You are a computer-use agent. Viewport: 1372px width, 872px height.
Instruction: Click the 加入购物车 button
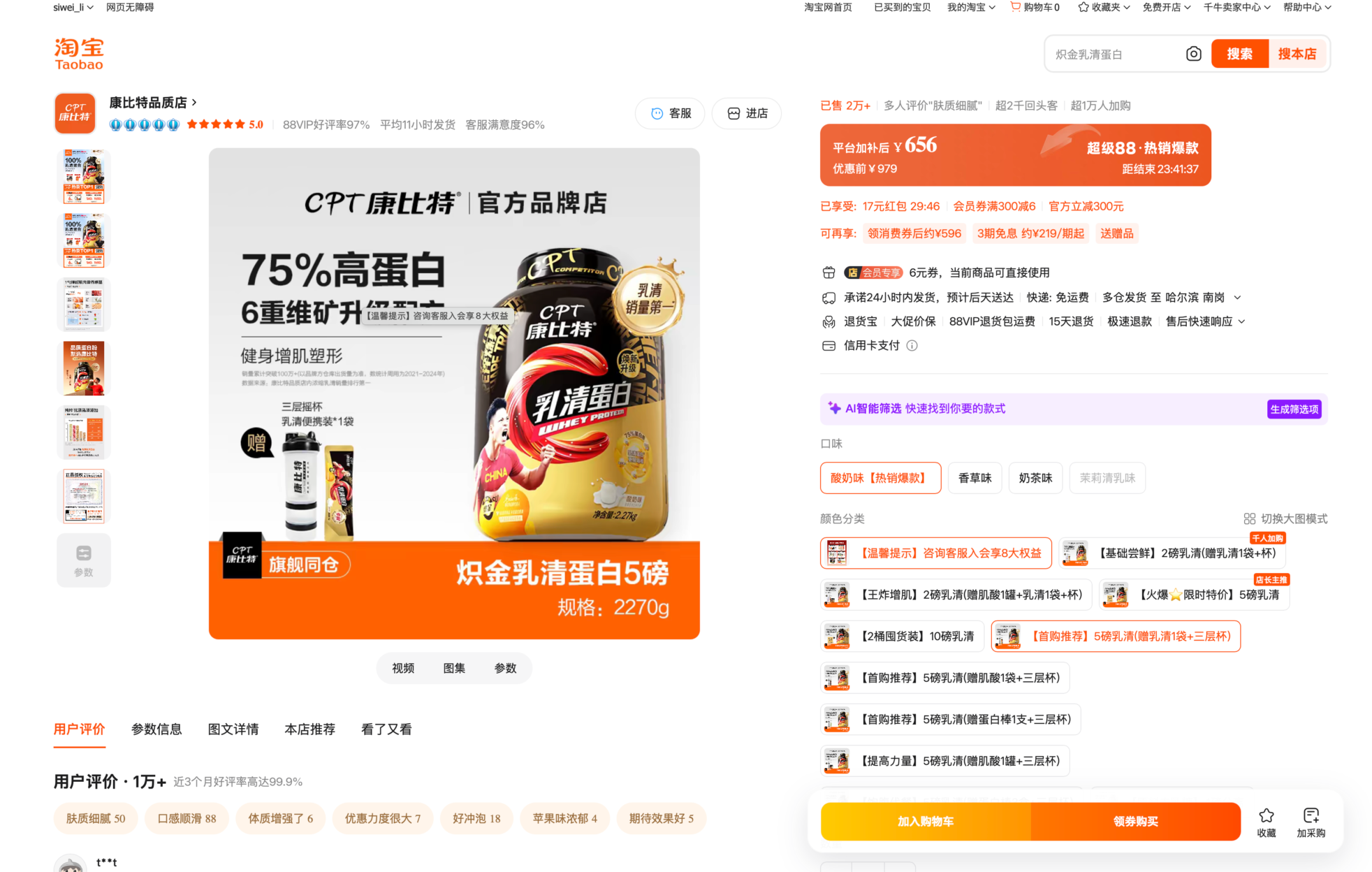pos(926,821)
